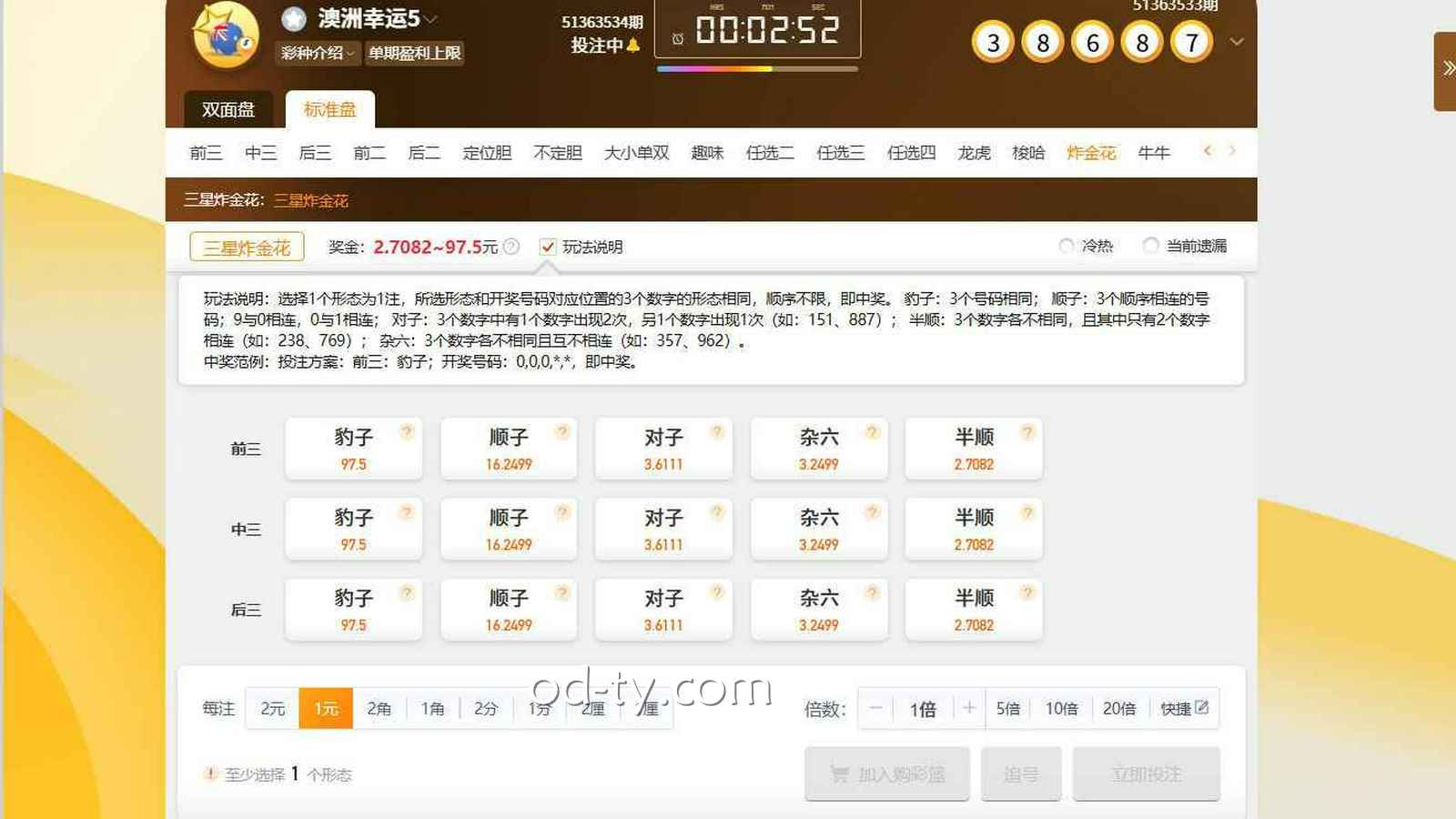Click the 单期盈利上限 button
1456x819 pixels.
[x=414, y=53]
